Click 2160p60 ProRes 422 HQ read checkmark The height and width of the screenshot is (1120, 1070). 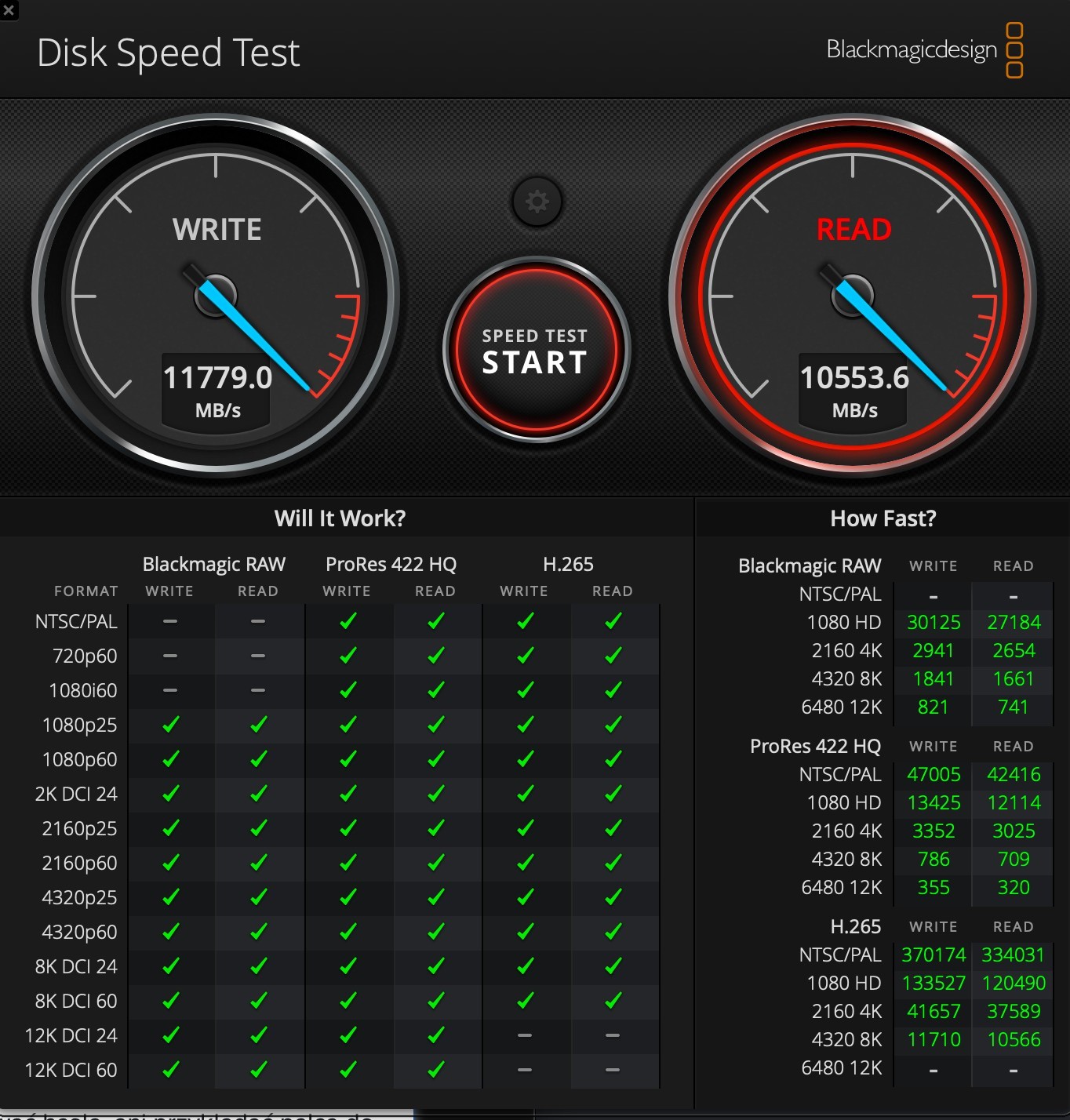[x=435, y=863]
